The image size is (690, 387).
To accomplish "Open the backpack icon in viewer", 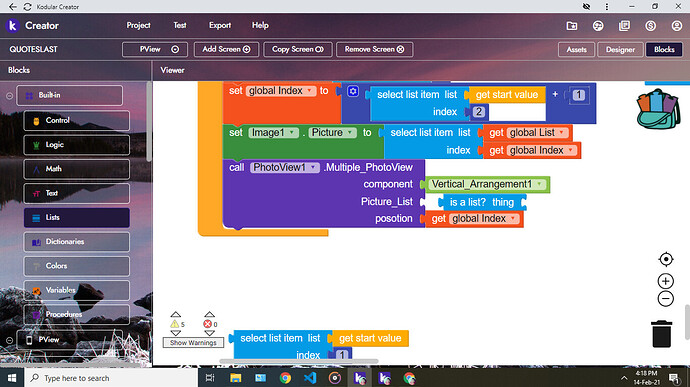I will point(658,110).
